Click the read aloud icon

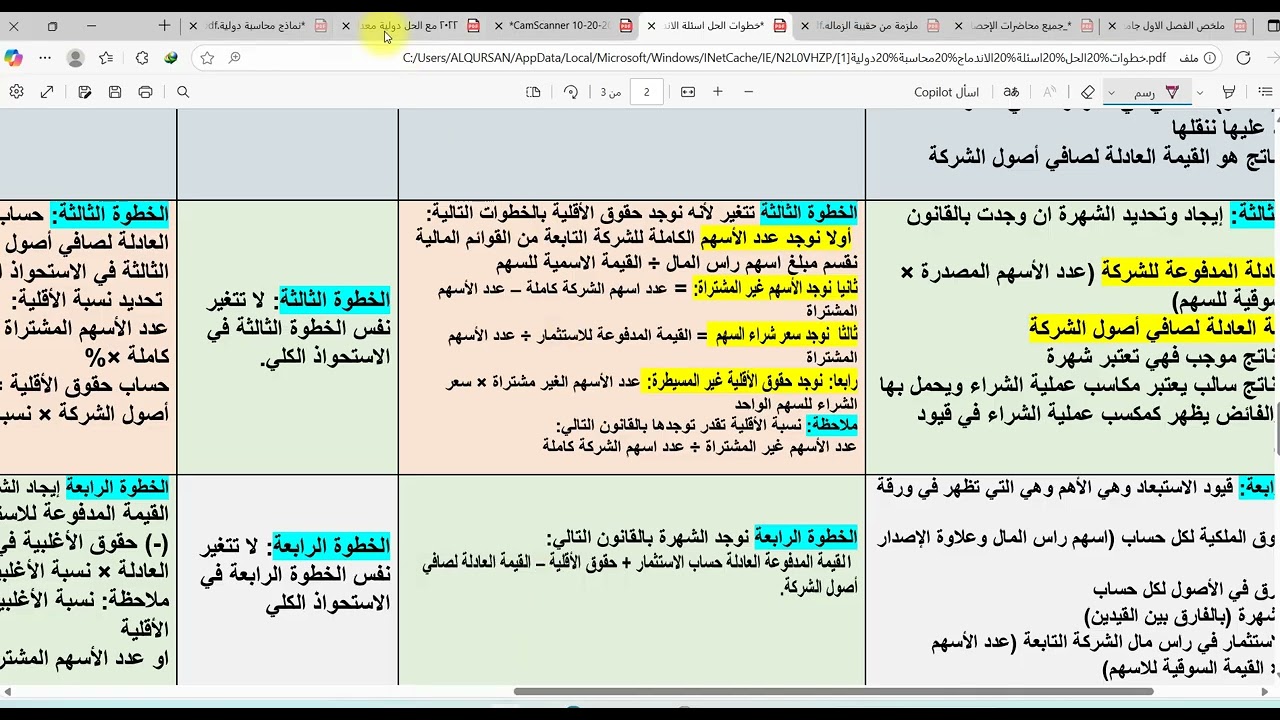click(x=1049, y=92)
